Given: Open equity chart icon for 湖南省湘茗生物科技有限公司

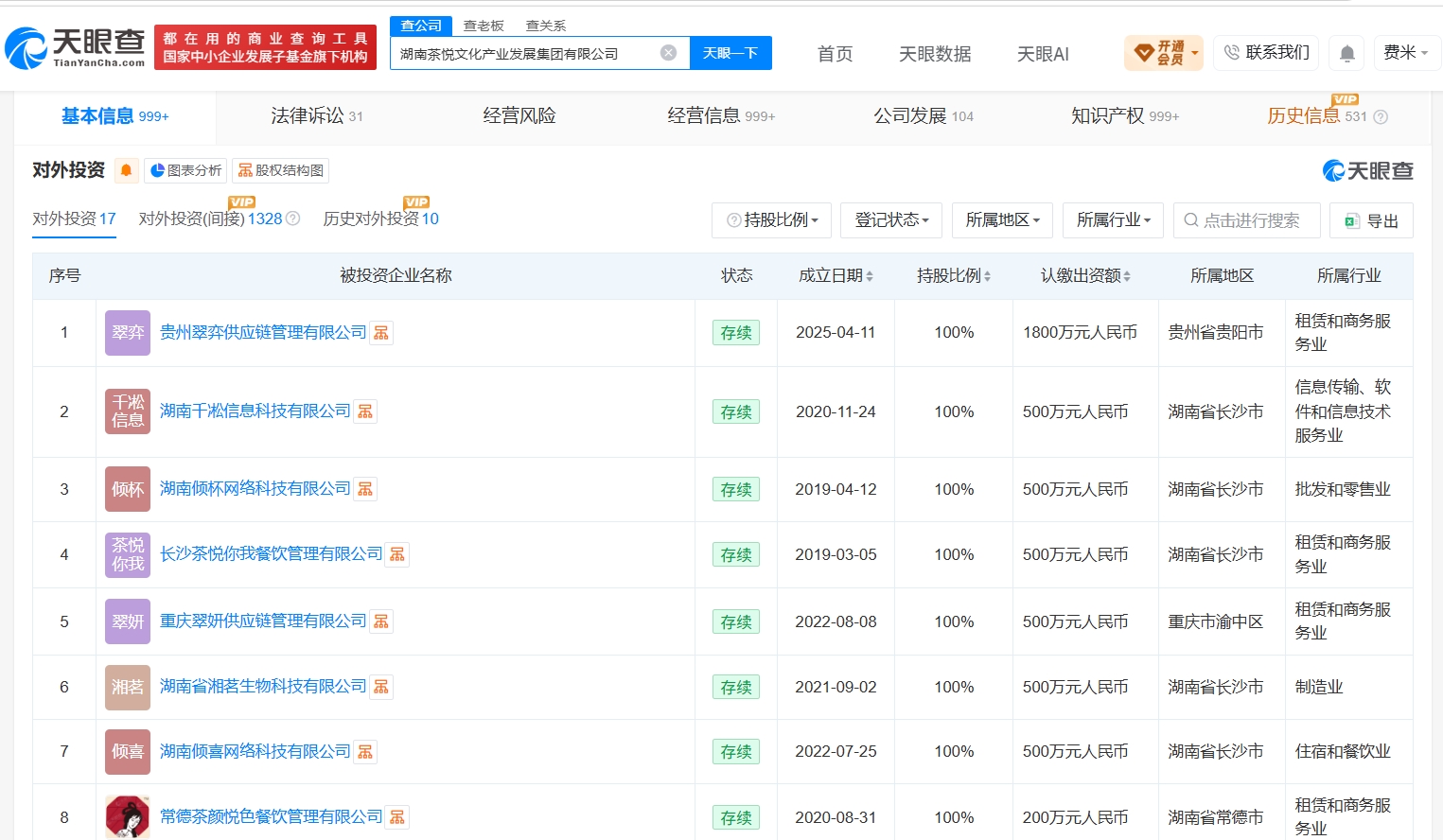Looking at the screenshot, I should [381, 687].
